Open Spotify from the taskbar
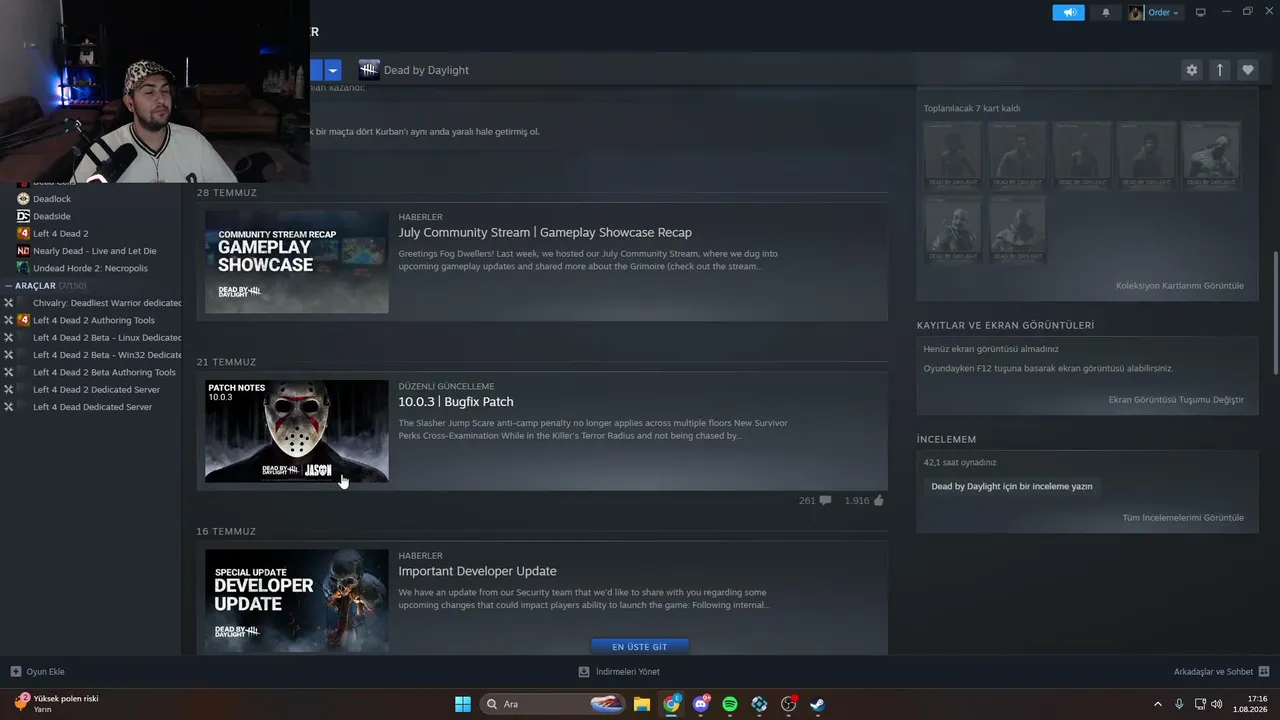The width and height of the screenshot is (1280, 720). coord(730,704)
